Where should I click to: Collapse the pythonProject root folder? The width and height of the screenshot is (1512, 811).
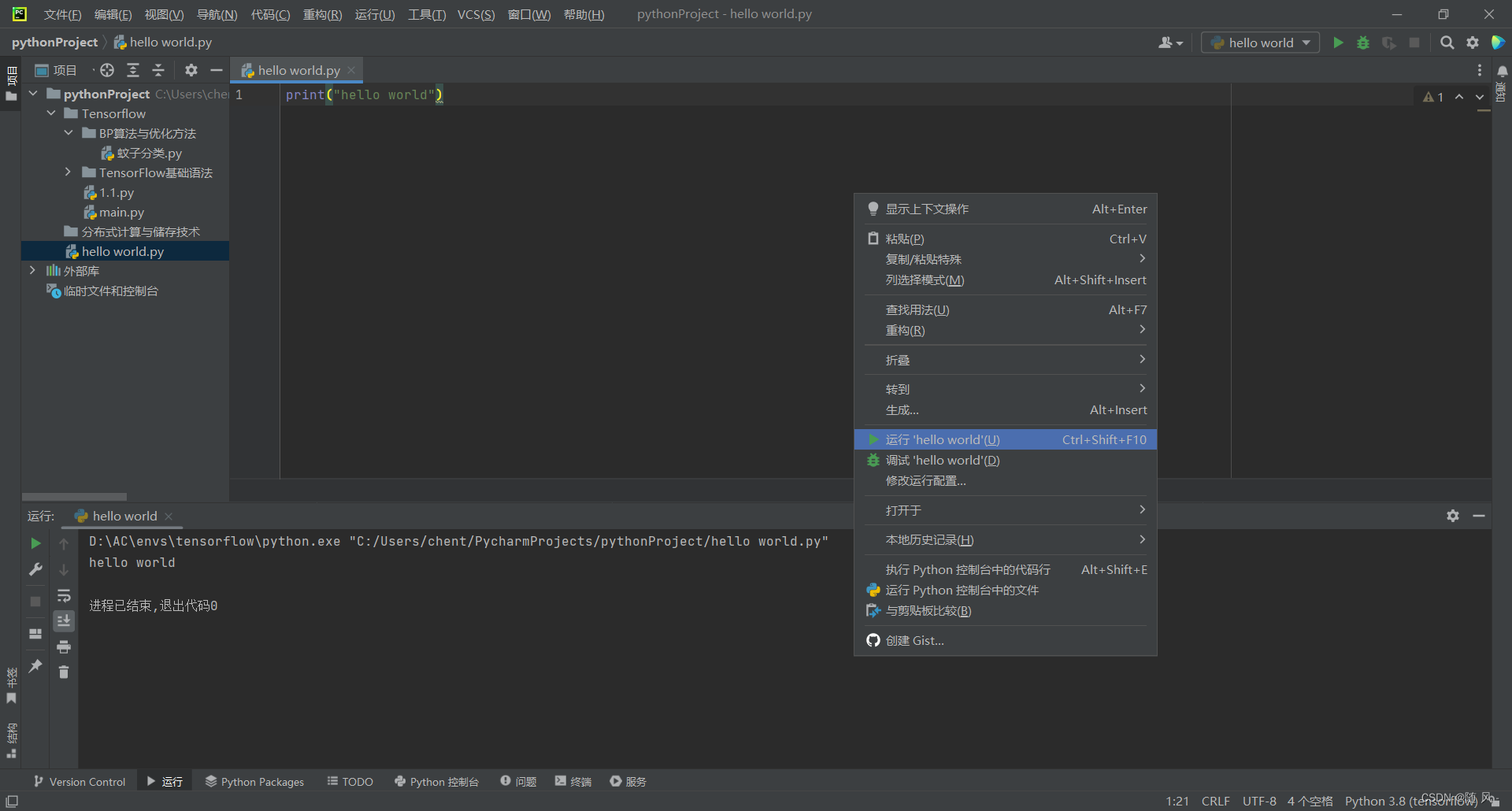pos(34,94)
